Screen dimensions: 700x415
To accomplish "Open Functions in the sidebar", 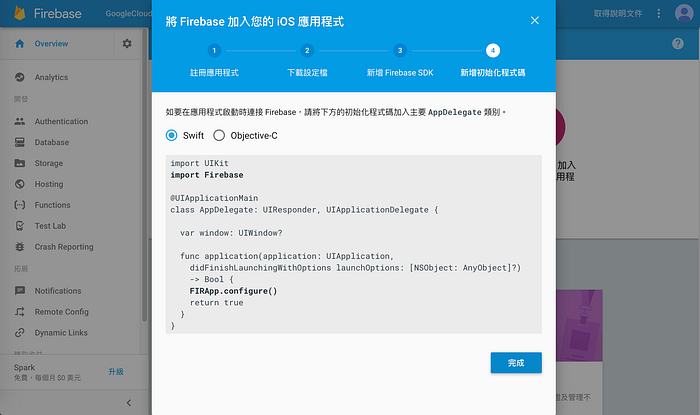I will (52, 205).
